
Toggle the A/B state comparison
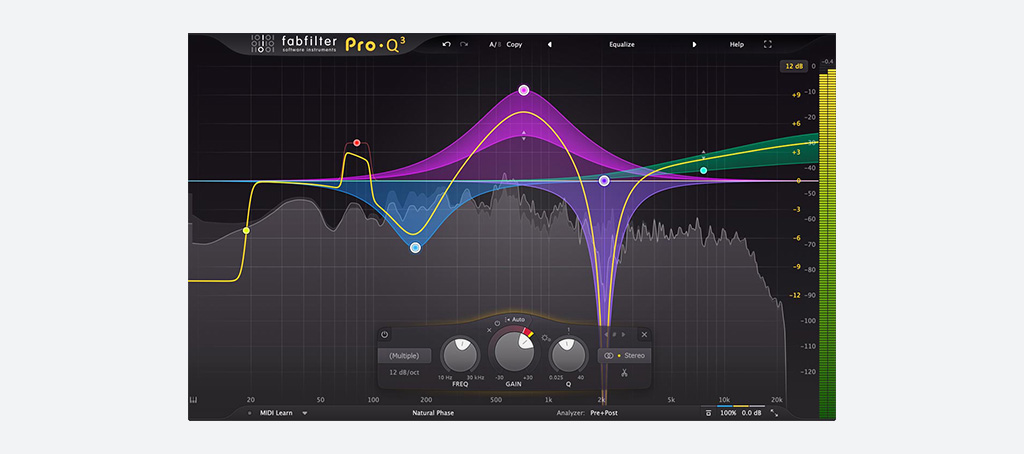tap(494, 44)
